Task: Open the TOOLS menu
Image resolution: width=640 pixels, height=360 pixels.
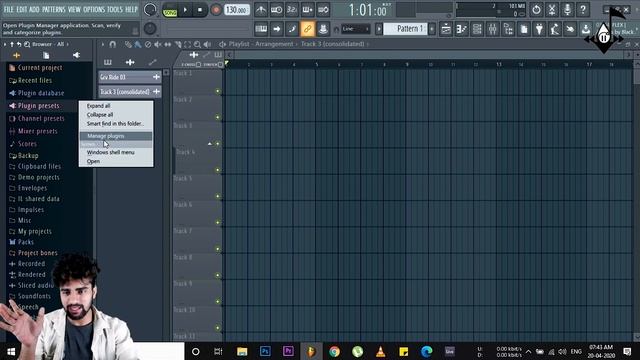Action: (115, 9)
